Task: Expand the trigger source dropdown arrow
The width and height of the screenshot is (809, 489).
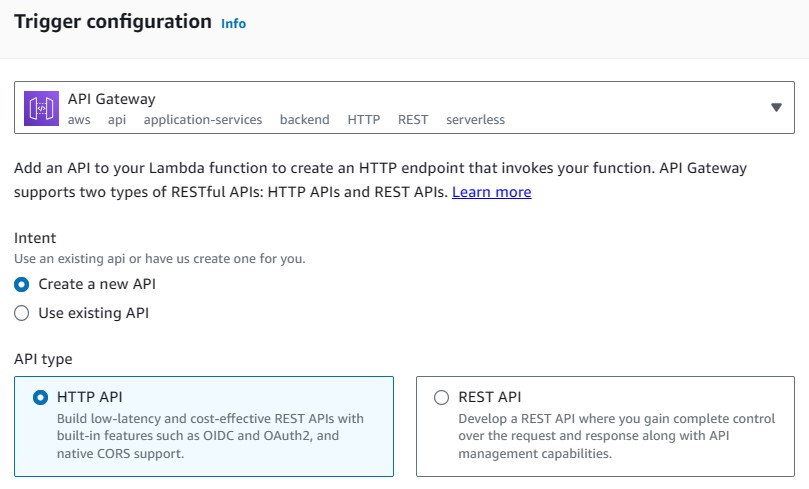Action: click(x=776, y=108)
